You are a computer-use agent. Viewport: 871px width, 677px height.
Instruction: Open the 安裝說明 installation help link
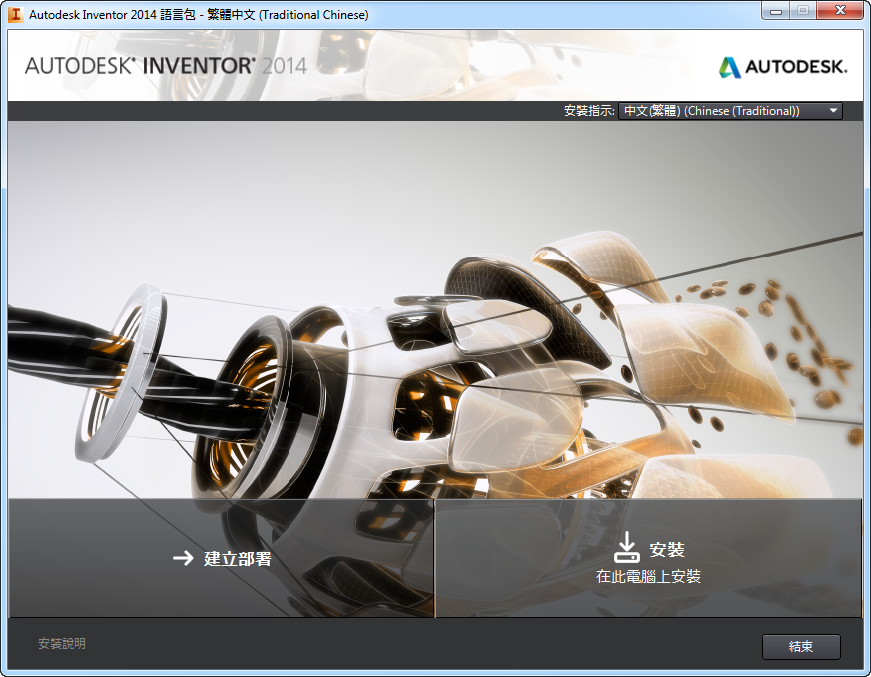[x=62, y=644]
